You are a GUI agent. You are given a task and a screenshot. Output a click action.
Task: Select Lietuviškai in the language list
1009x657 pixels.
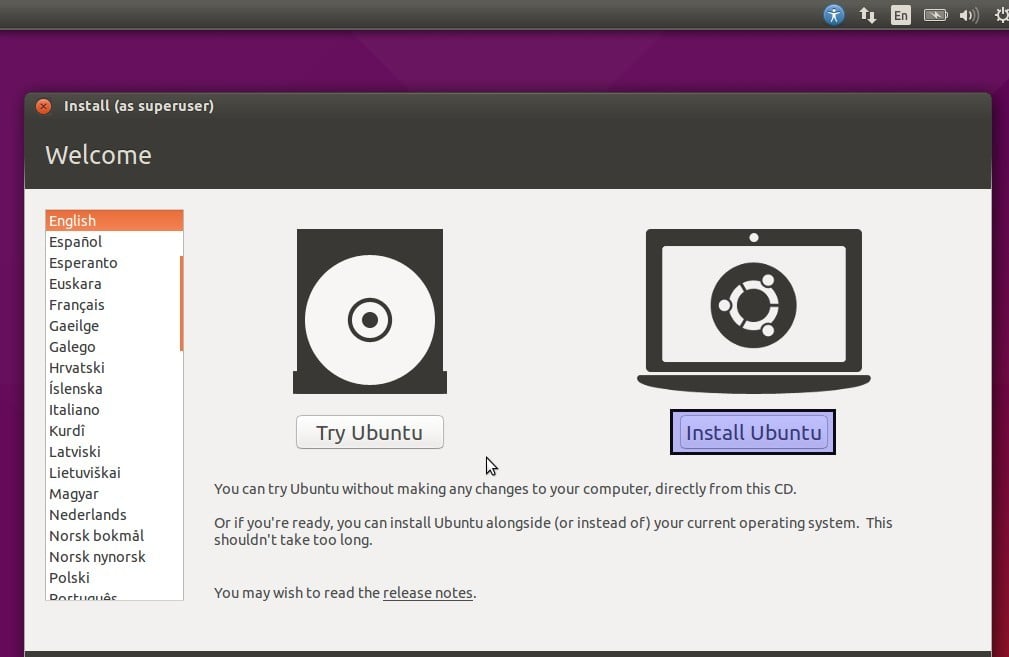tap(115, 473)
